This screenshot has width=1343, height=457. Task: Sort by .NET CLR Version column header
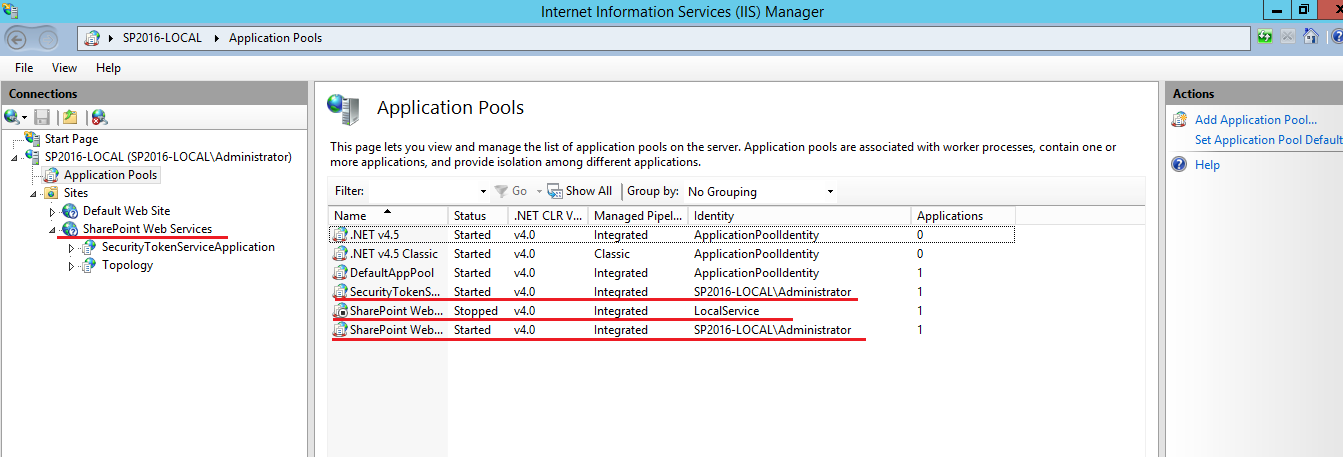[x=548, y=216]
